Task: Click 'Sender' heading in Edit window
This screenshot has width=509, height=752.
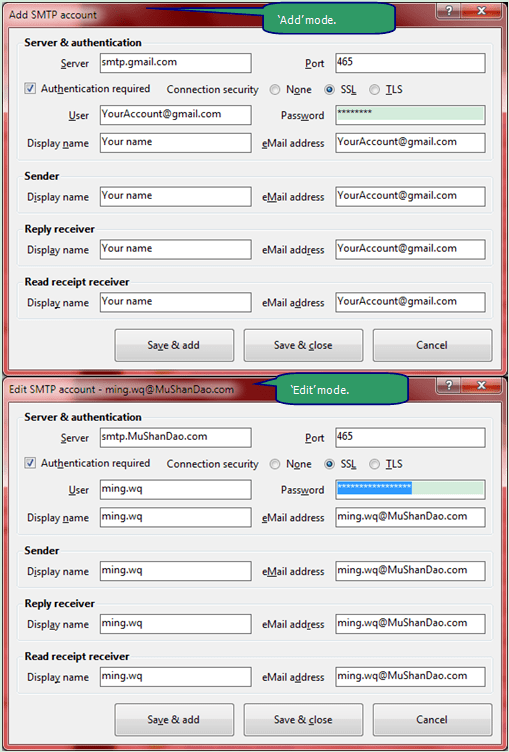Action: (x=42, y=551)
